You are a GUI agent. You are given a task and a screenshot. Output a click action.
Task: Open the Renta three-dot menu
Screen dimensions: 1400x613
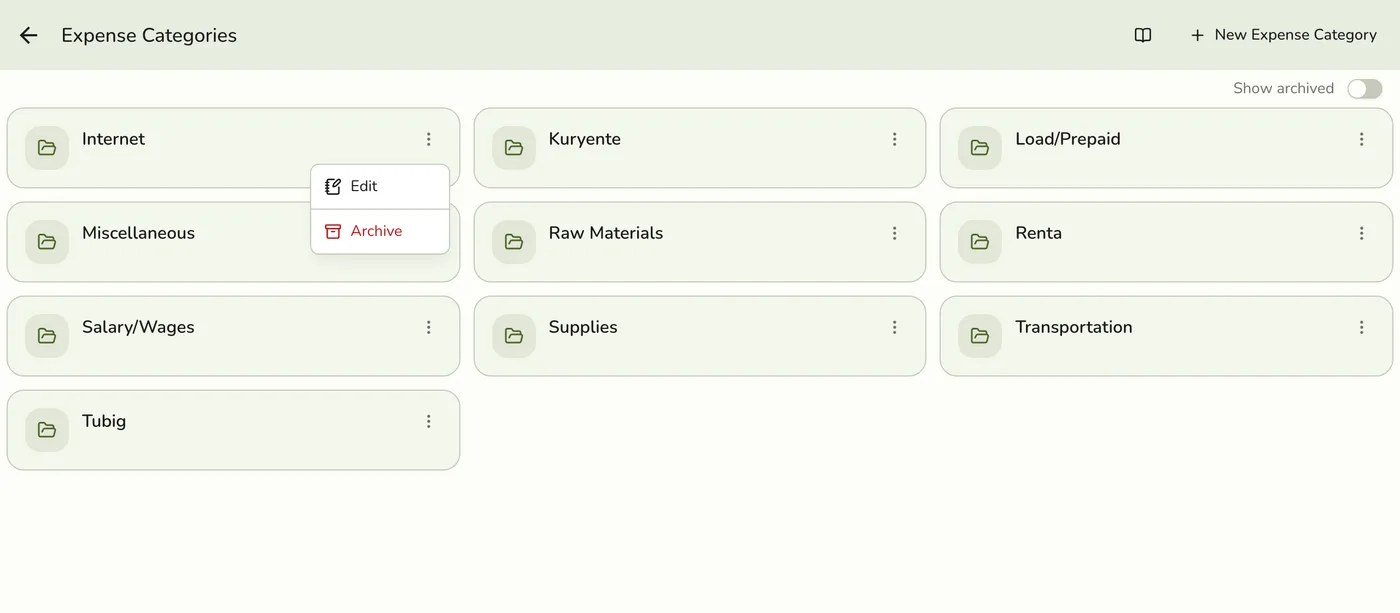1361,233
